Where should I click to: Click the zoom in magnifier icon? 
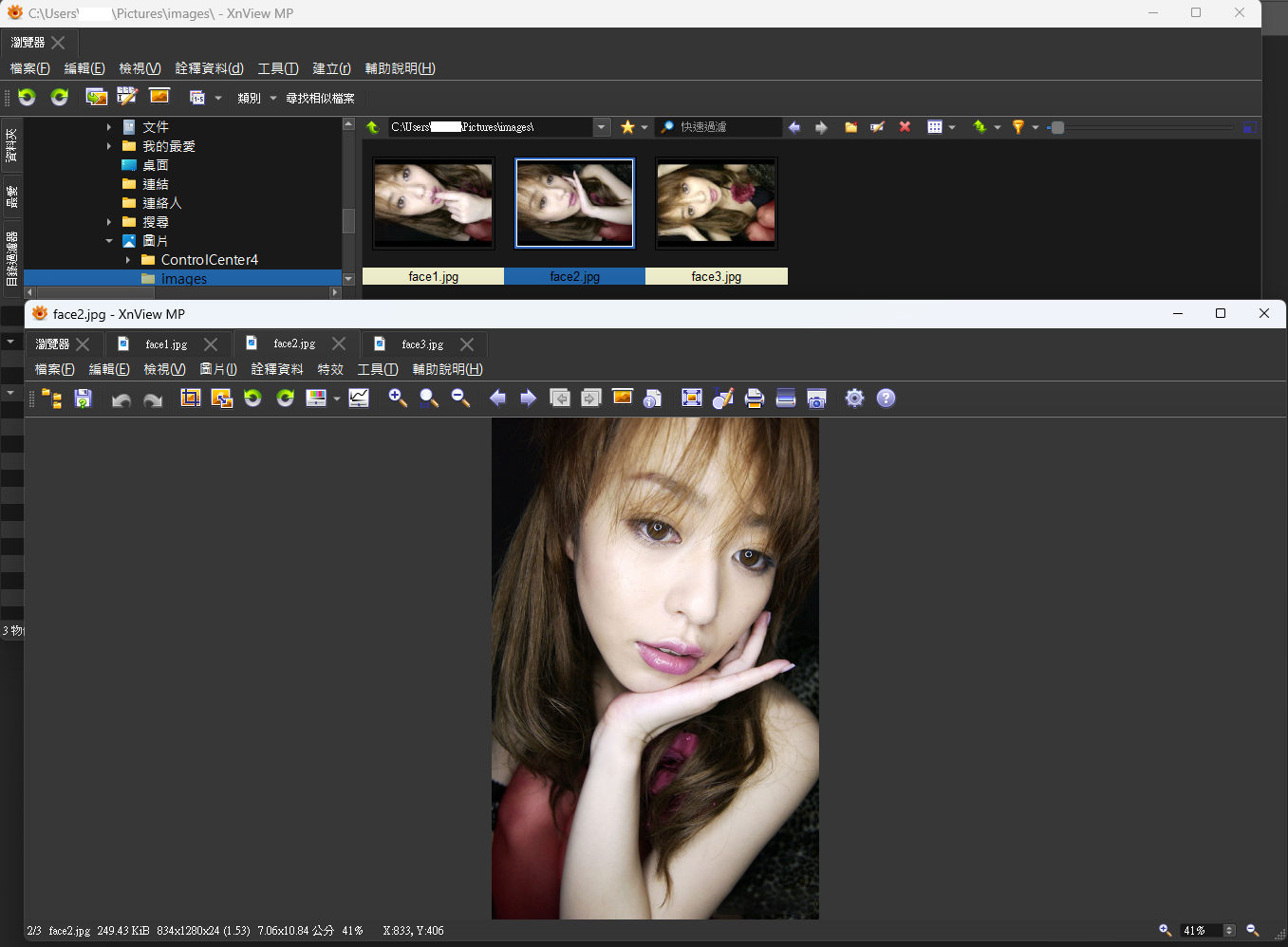coord(398,399)
